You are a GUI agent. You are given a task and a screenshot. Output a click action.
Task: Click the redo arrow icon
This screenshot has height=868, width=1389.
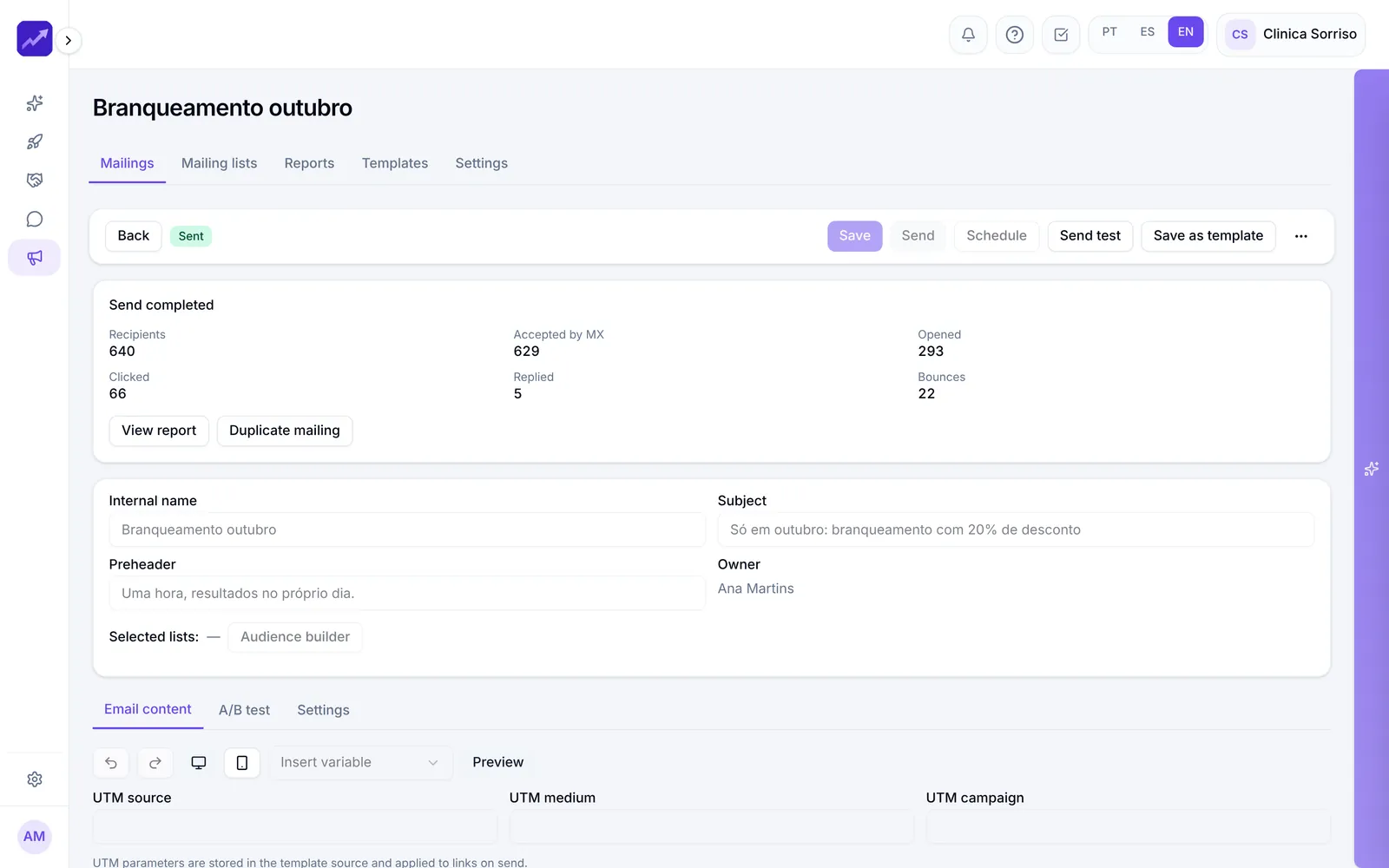pos(155,763)
